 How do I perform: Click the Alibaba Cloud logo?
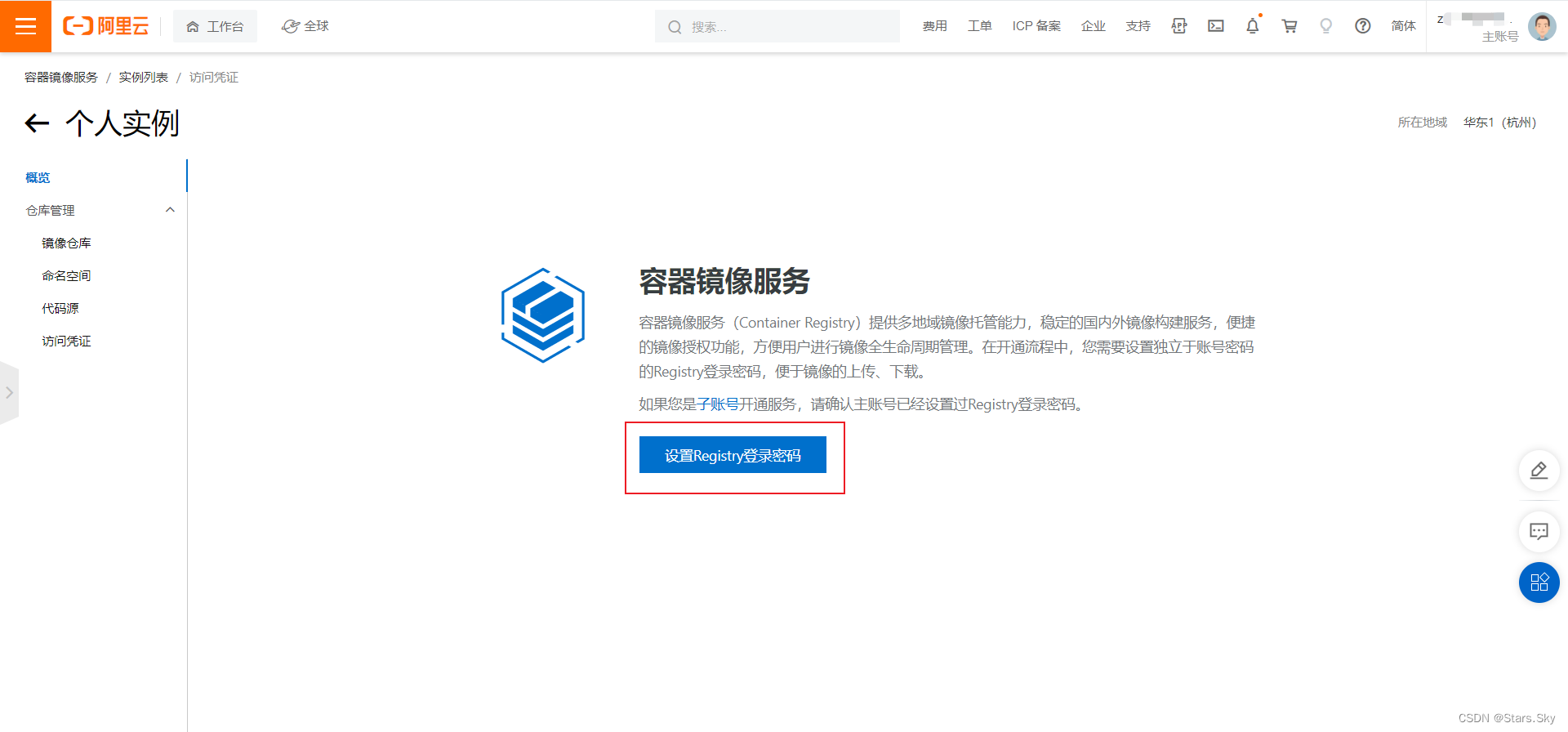click(106, 26)
